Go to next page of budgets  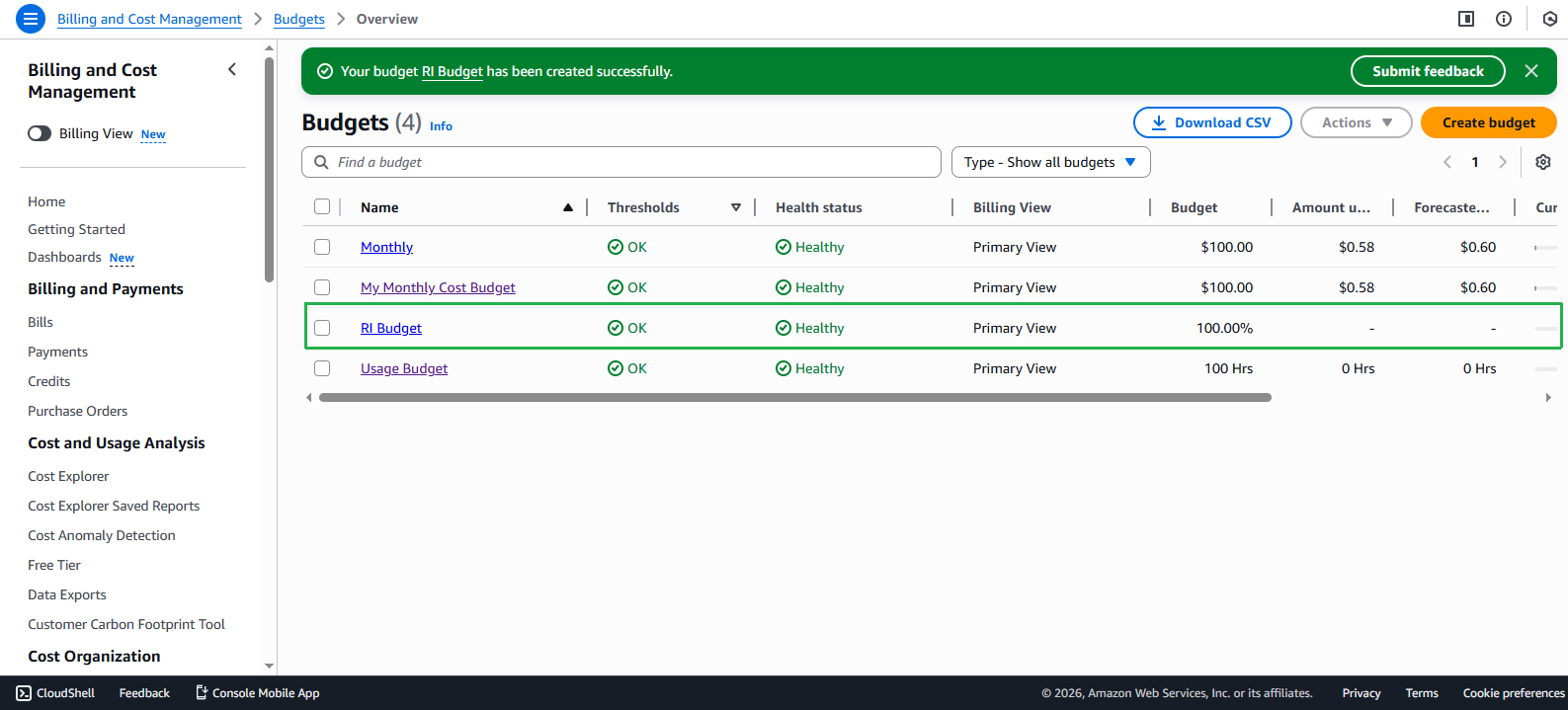click(x=1502, y=162)
